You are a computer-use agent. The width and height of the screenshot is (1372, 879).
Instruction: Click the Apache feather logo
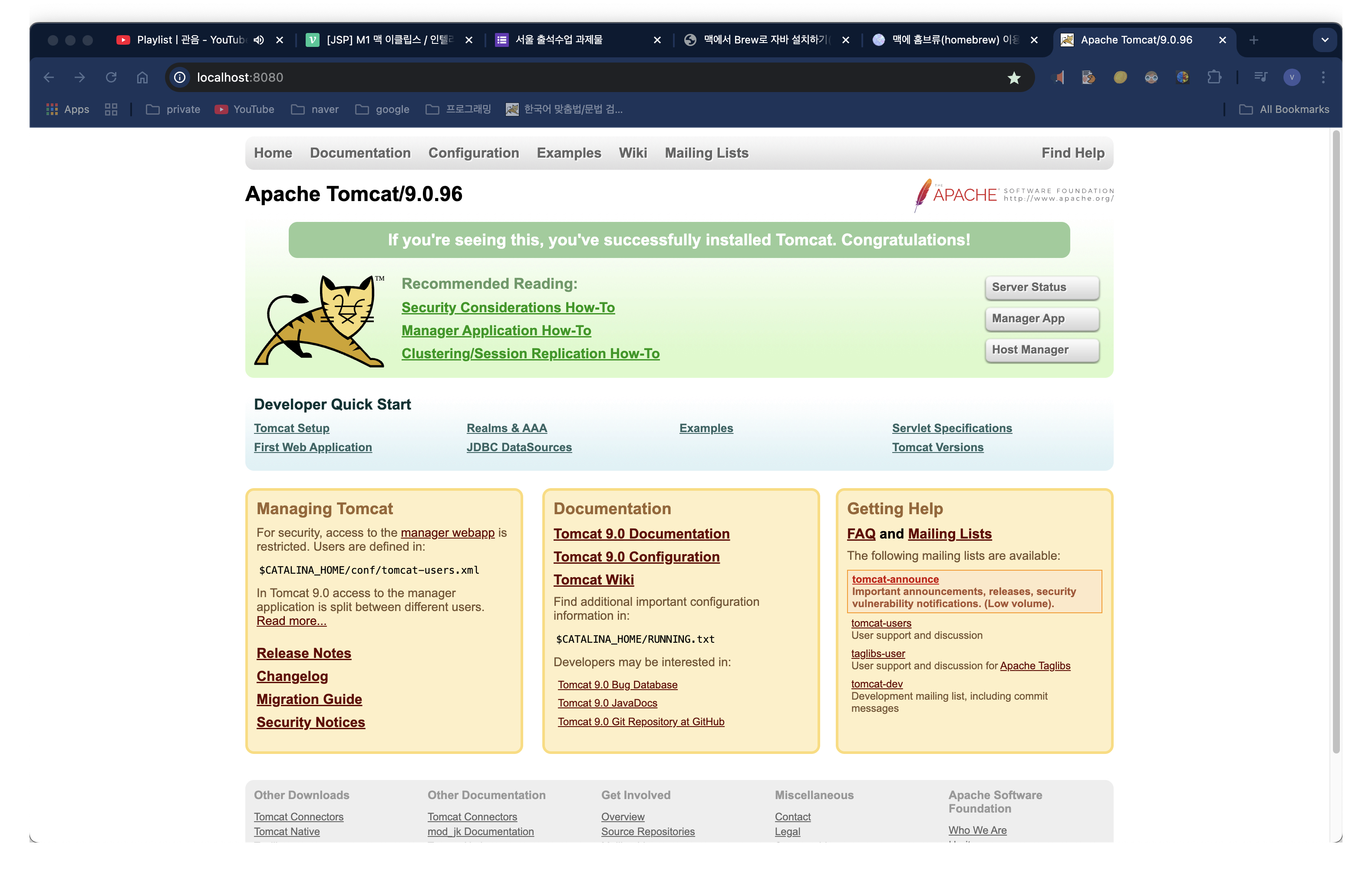pos(923,195)
